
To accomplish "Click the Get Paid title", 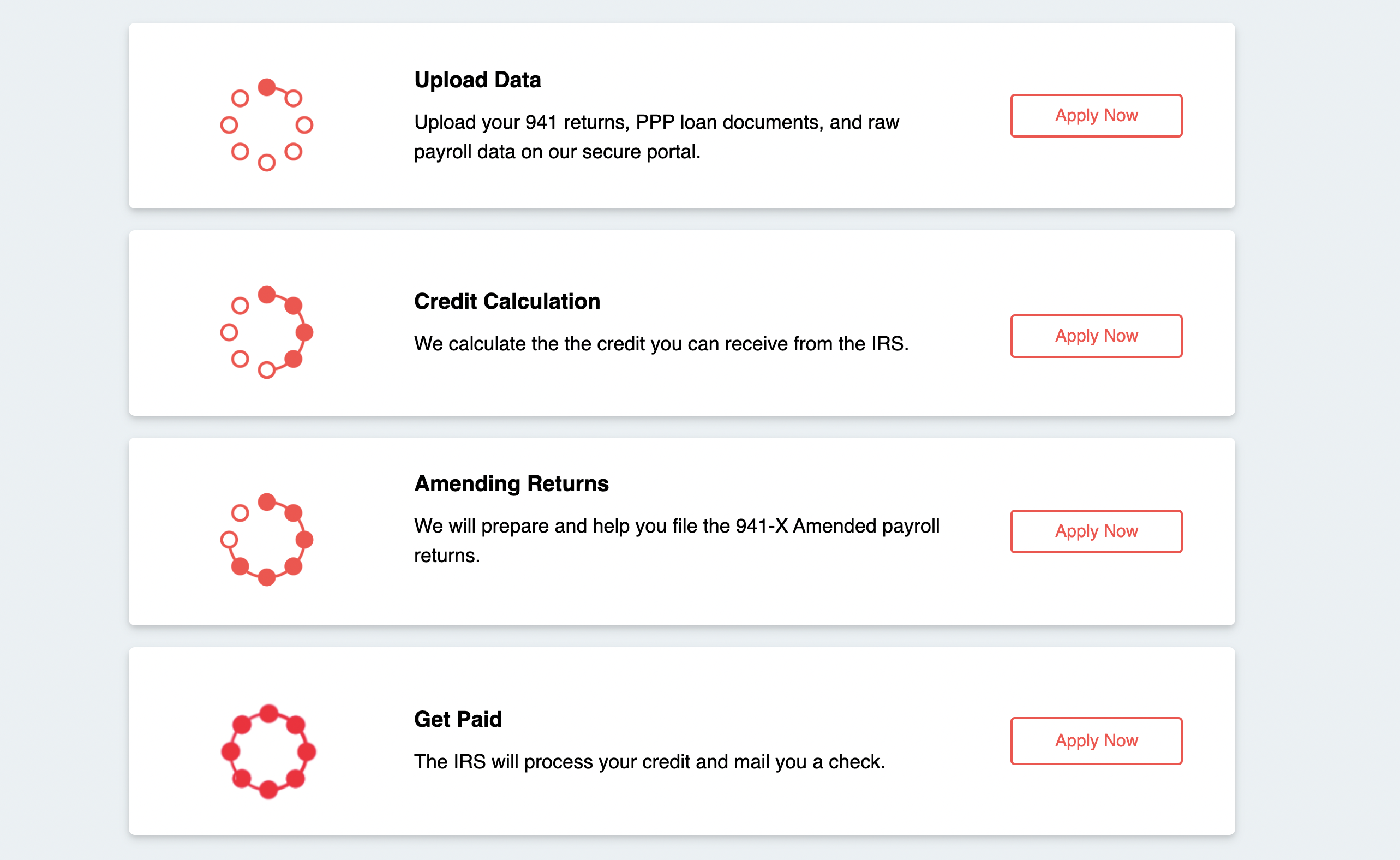I will pos(458,720).
